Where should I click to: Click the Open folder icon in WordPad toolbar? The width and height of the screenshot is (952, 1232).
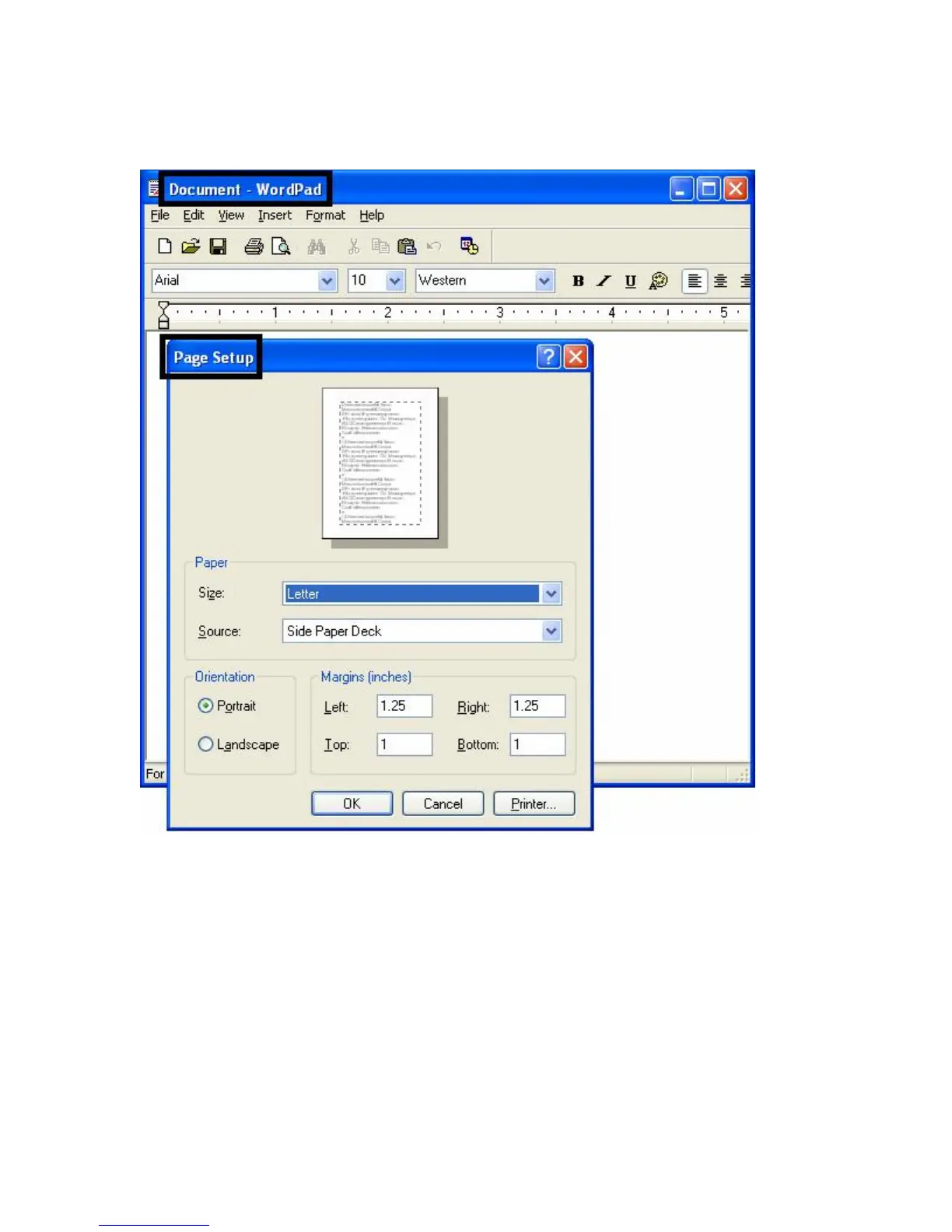(x=191, y=247)
